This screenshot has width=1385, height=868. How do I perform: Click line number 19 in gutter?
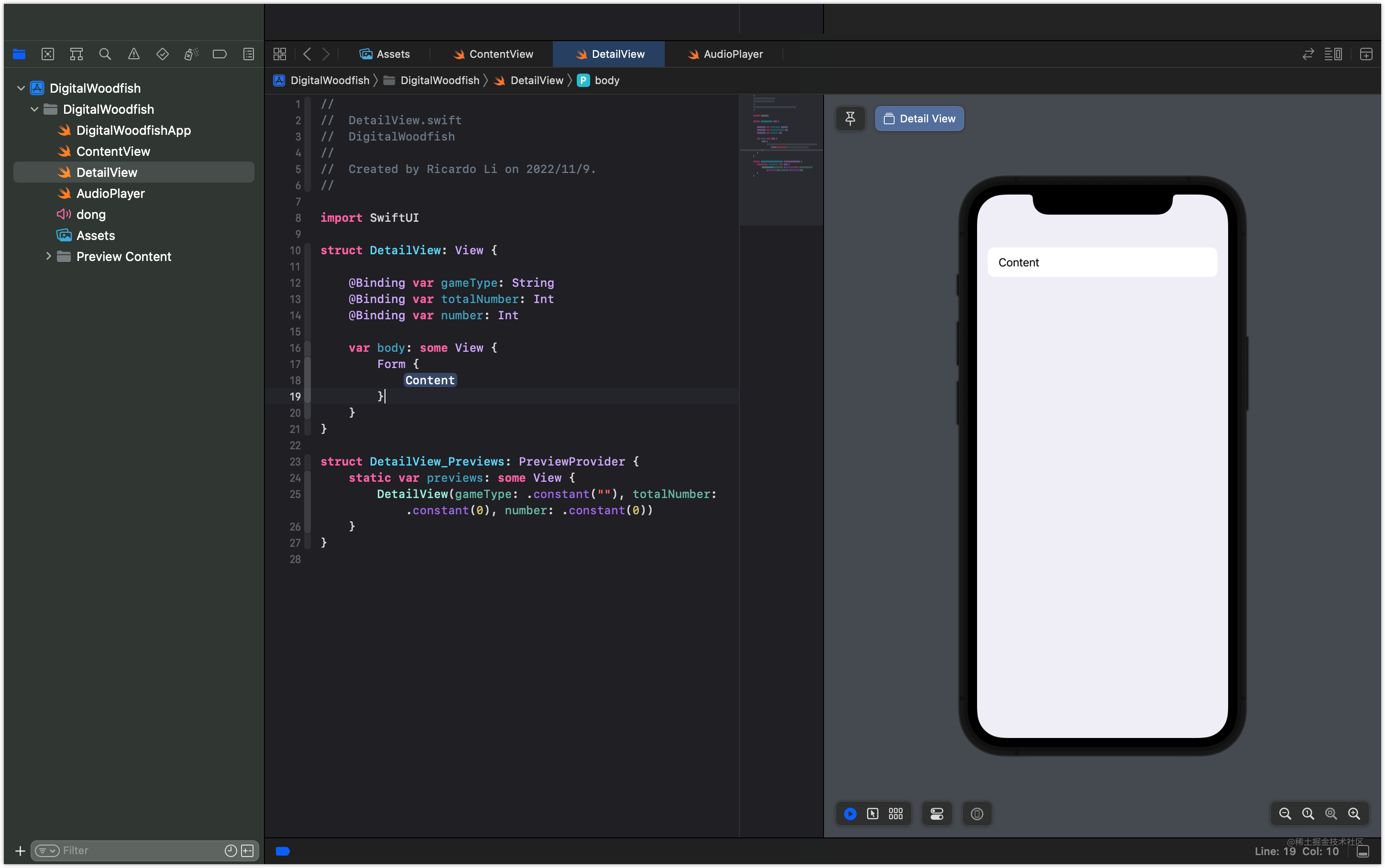coord(295,397)
